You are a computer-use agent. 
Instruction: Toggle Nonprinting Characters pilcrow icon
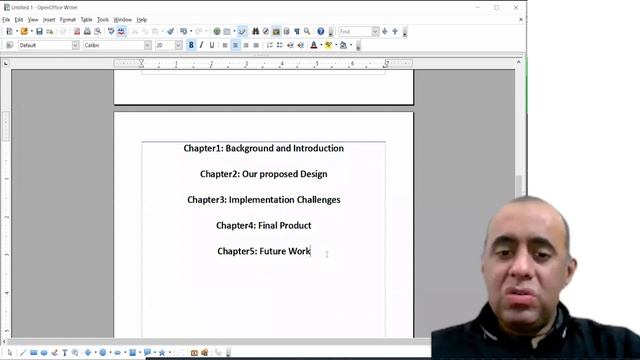297,31
